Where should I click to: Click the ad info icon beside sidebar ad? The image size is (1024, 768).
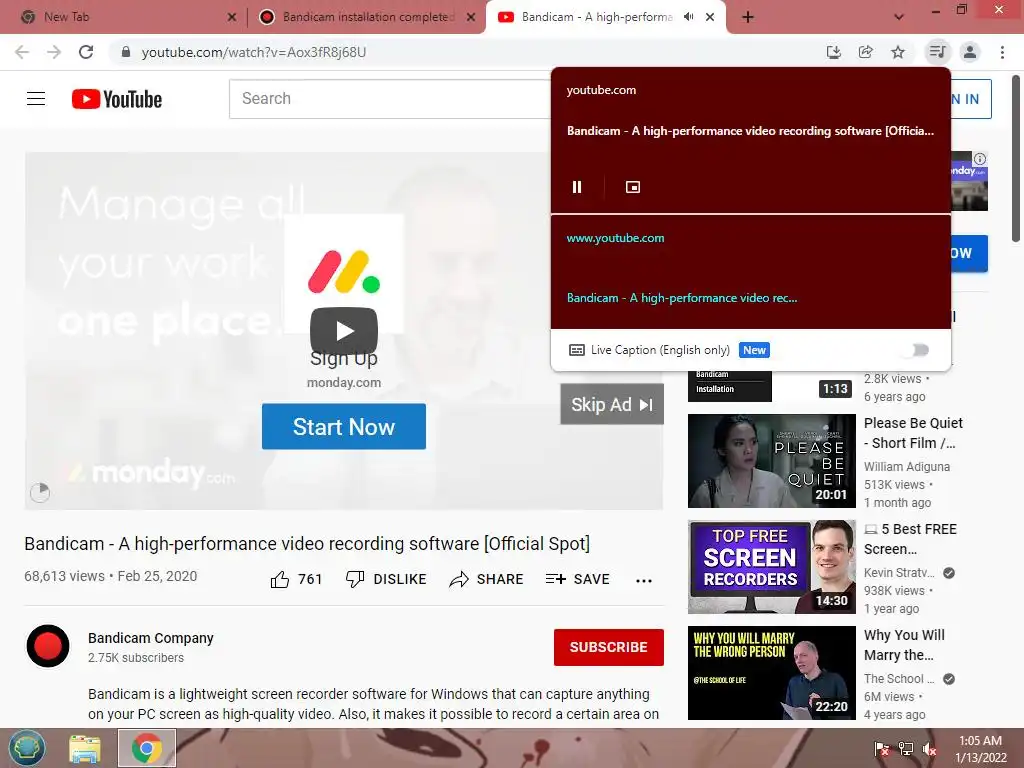(x=980, y=159)
